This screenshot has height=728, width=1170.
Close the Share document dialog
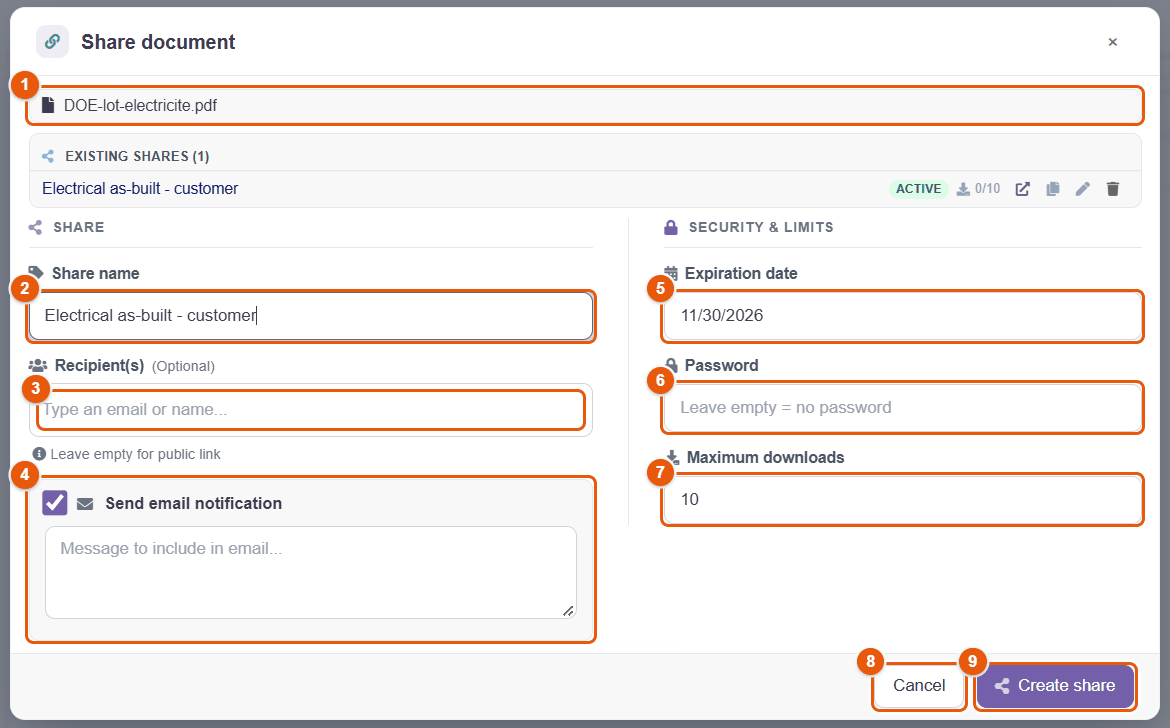coord(1113,42)
